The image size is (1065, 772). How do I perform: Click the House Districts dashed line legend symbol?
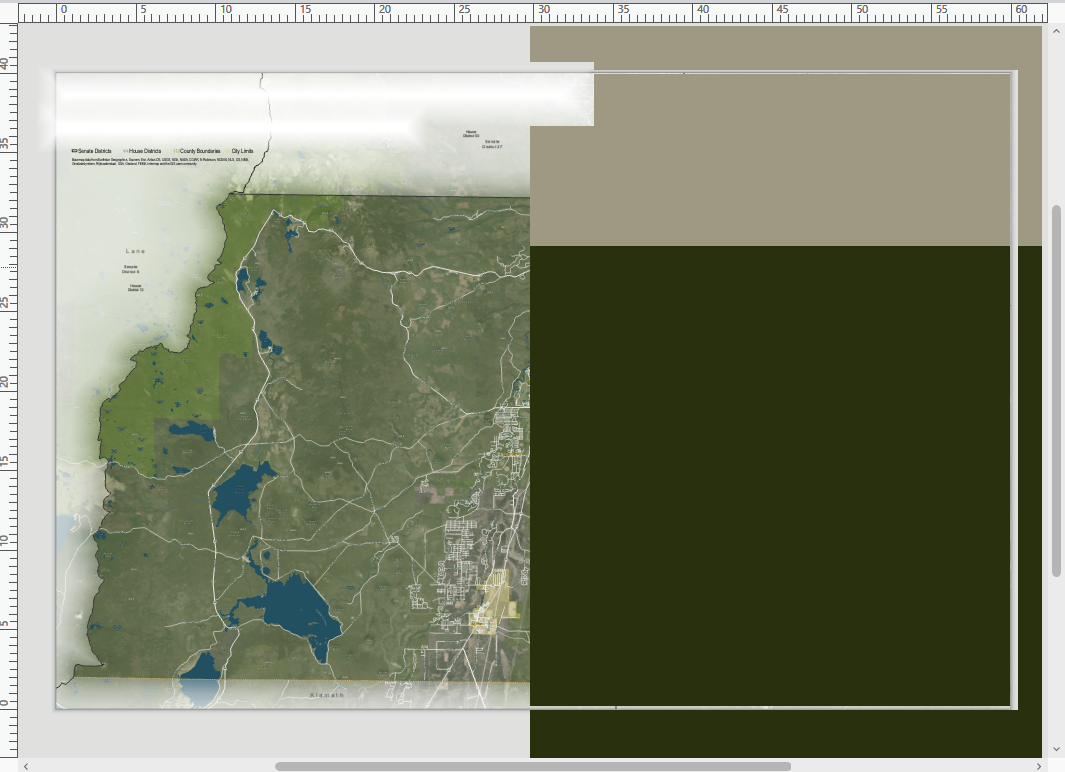click(x=125, y=150)
